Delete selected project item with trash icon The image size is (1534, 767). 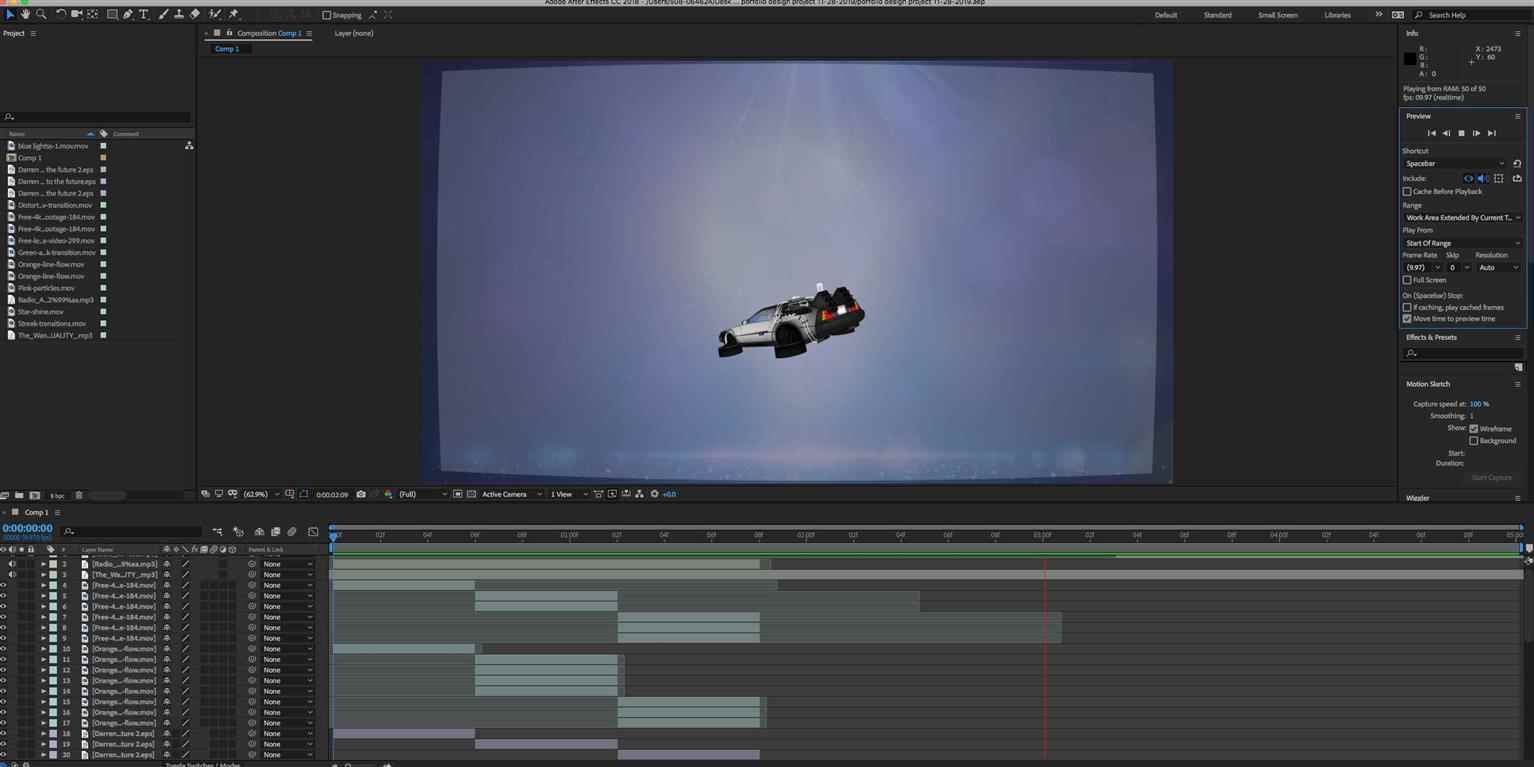coord(79,496)
